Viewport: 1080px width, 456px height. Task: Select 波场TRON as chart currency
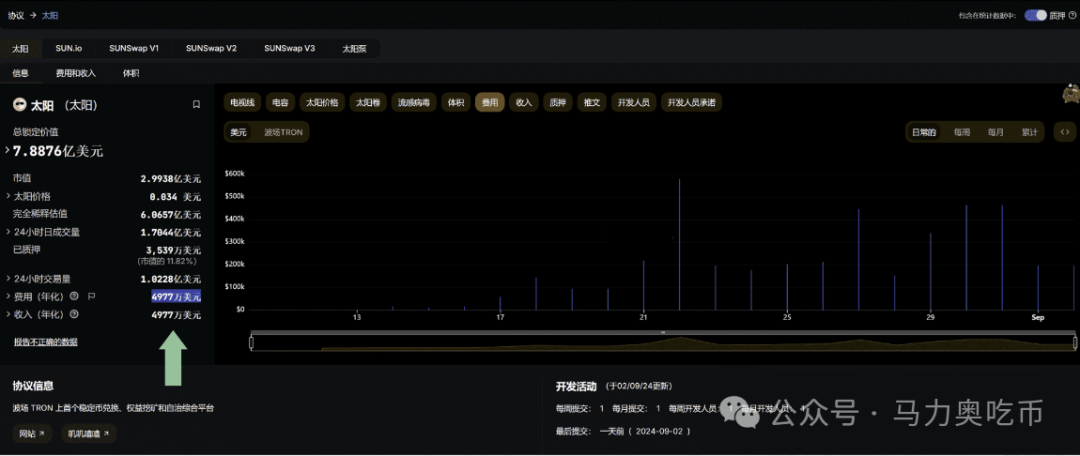coord(283,132)
